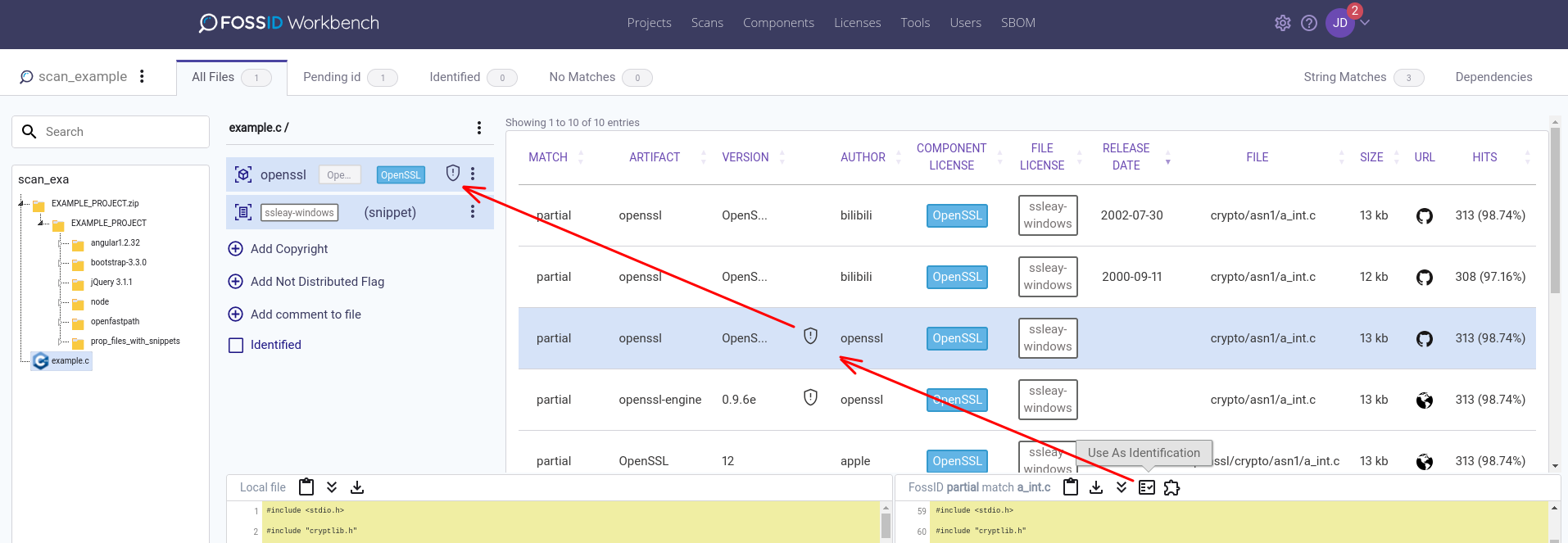Viewport: 1568px width, 543px height.
Task: Open globe URL icon in the openssl-engine row
Action: (1425, 400)
